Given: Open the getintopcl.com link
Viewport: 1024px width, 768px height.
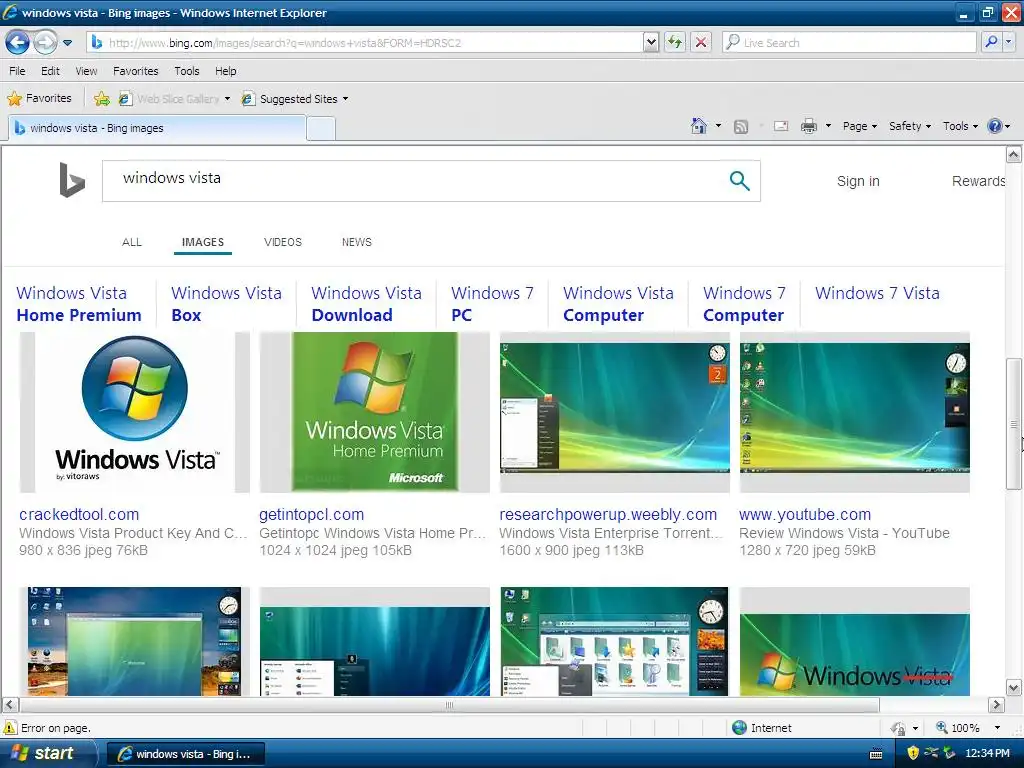Looking at the screenshot, I should [312, 515].
